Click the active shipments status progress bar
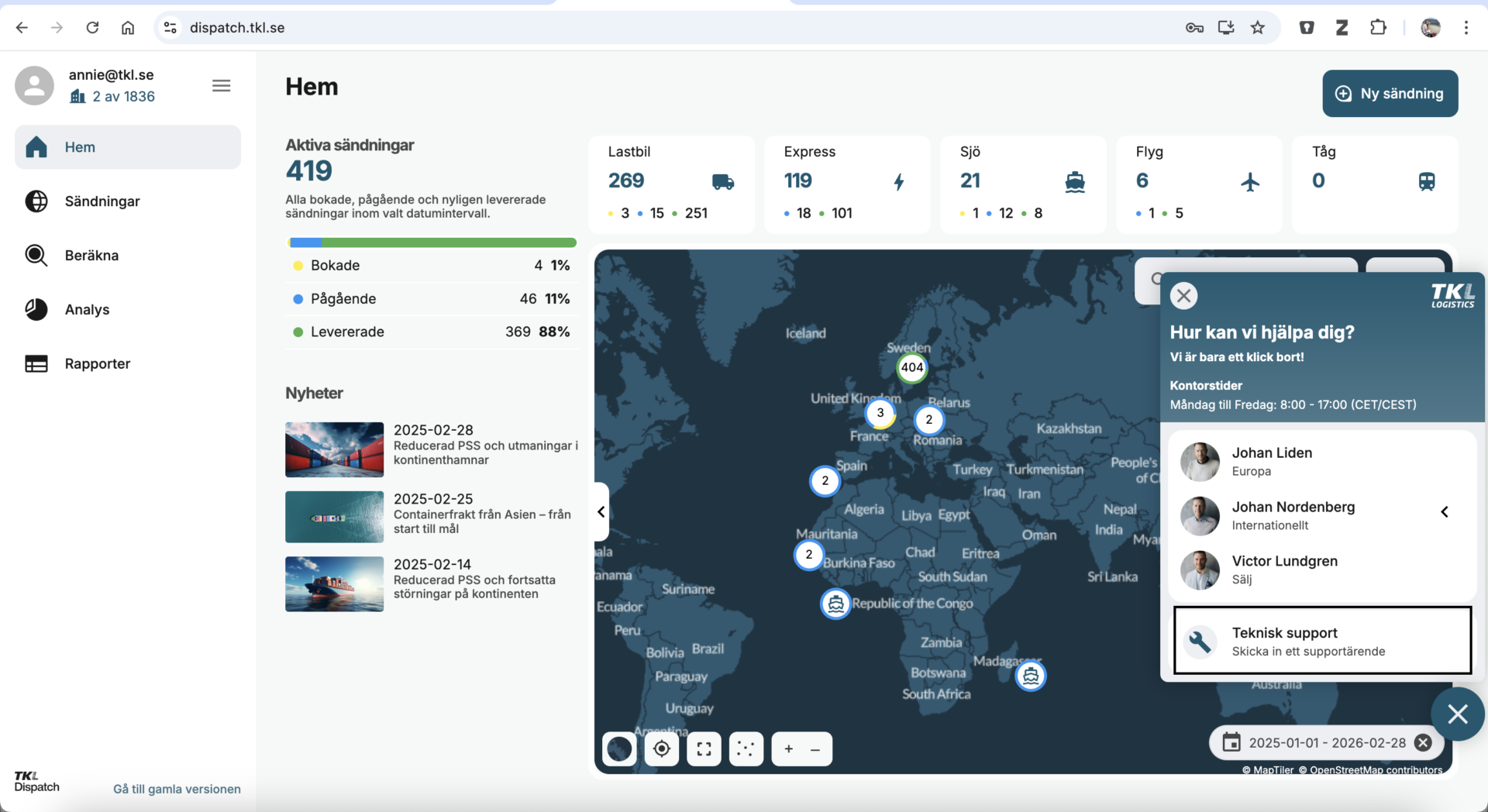This screenshot has height=812, width=1488. (x=432, y=243)
